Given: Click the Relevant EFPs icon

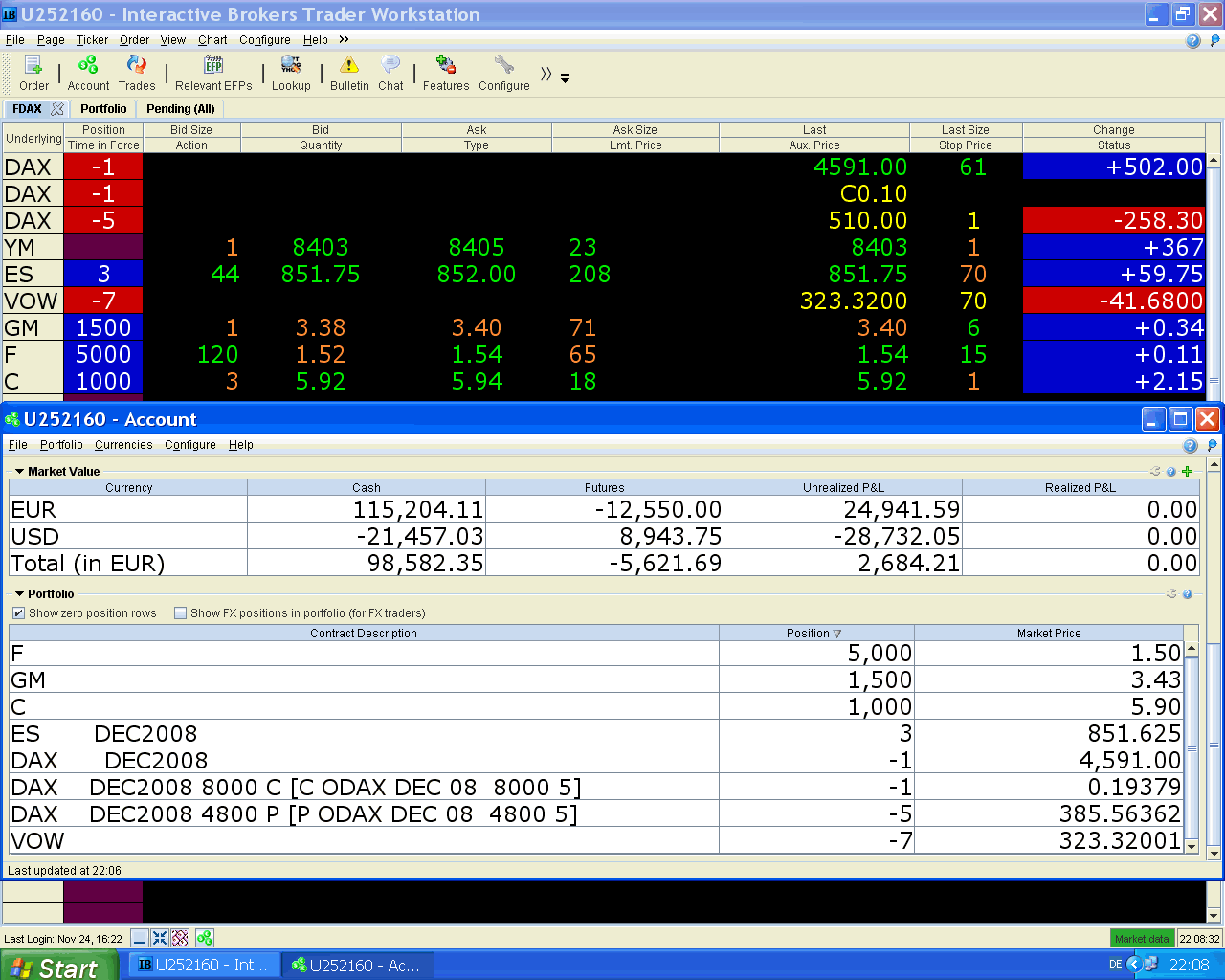Looking at the screenshot, I should (x=213, y=65).
